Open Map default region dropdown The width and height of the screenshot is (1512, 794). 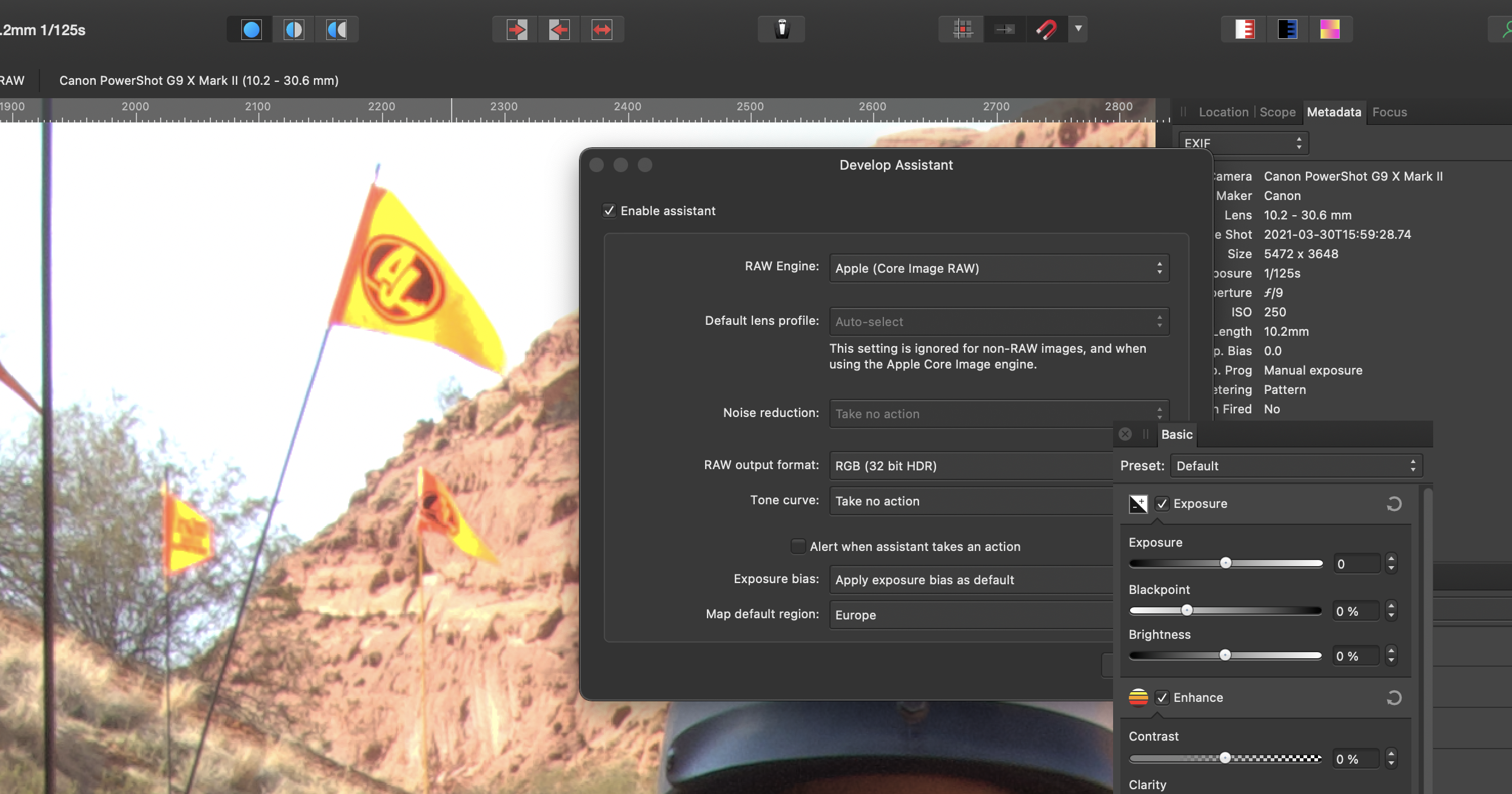click(971, 615)
